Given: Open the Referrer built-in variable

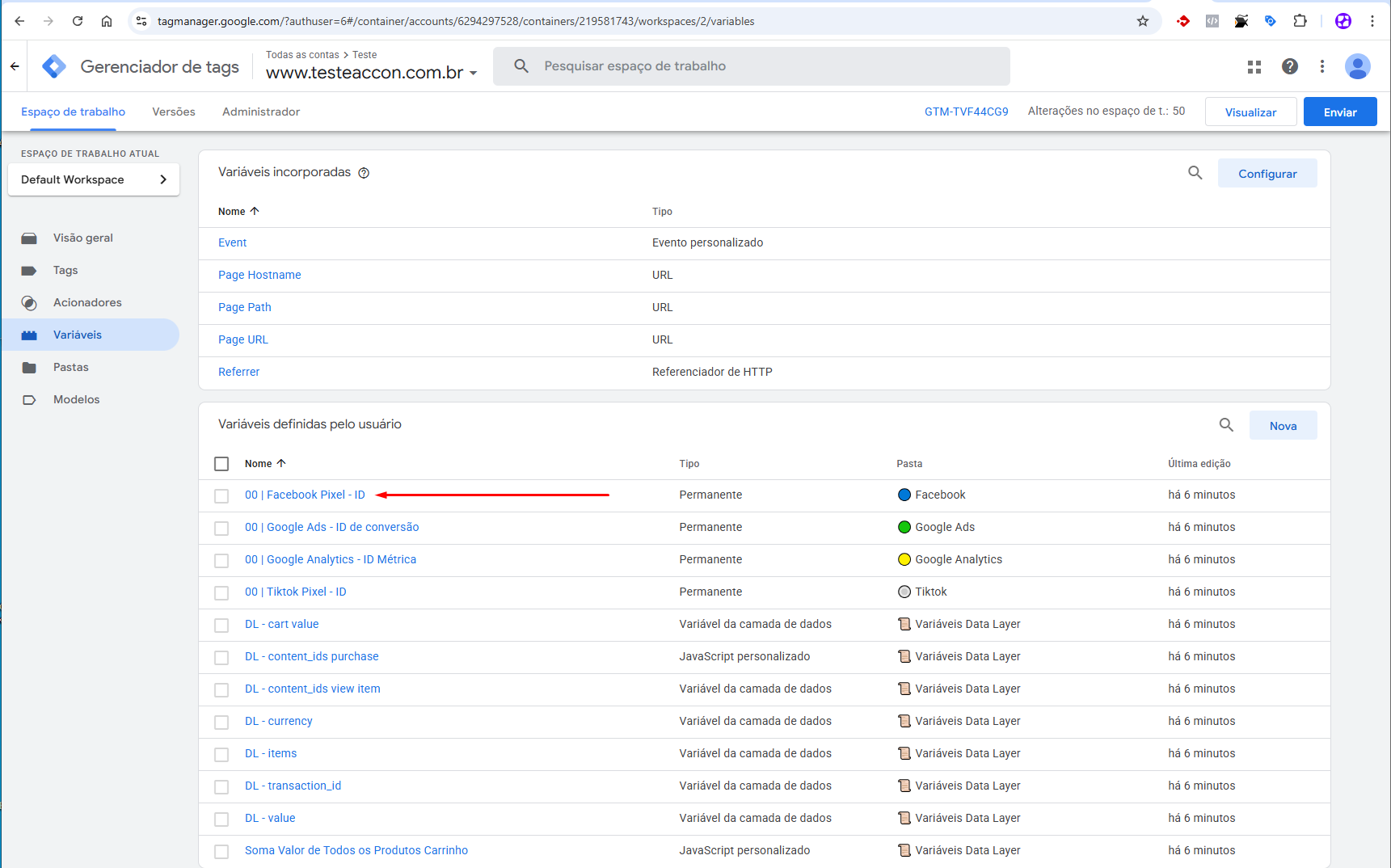Looking at the screenshot, I should [238, 372].
